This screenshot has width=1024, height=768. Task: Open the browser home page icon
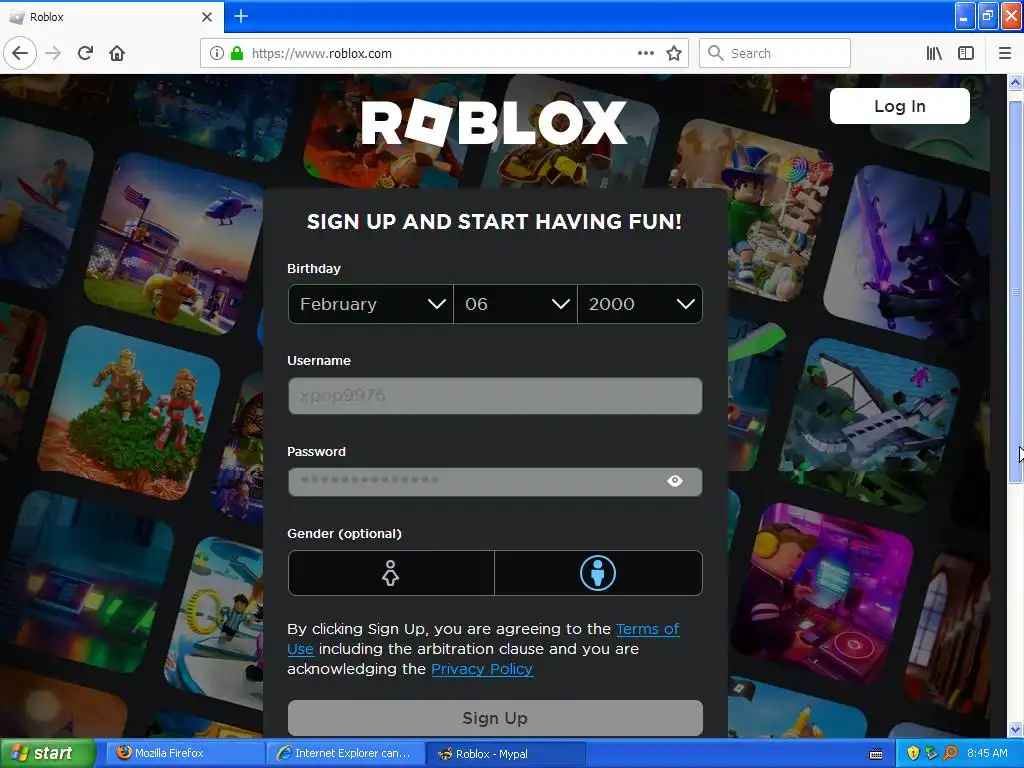point(117,53)
